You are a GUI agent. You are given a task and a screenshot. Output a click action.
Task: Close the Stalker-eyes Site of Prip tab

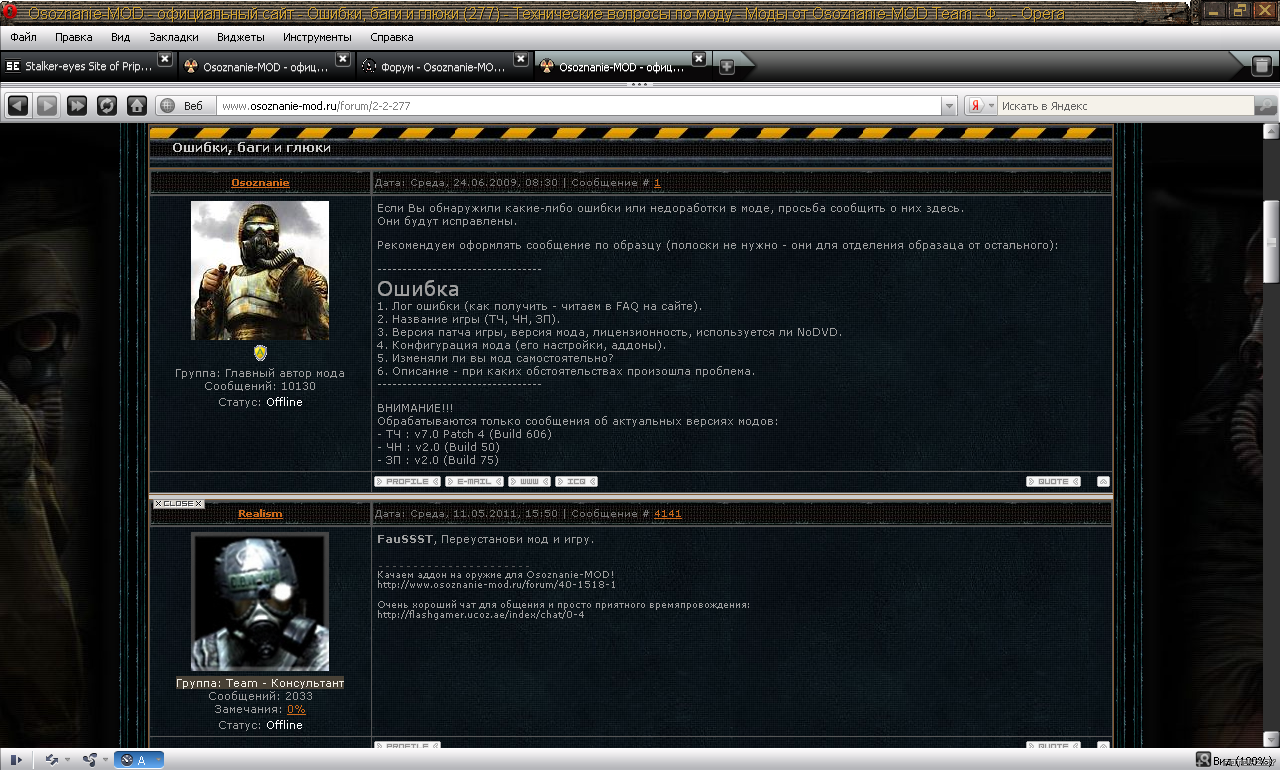coord(165,59)
